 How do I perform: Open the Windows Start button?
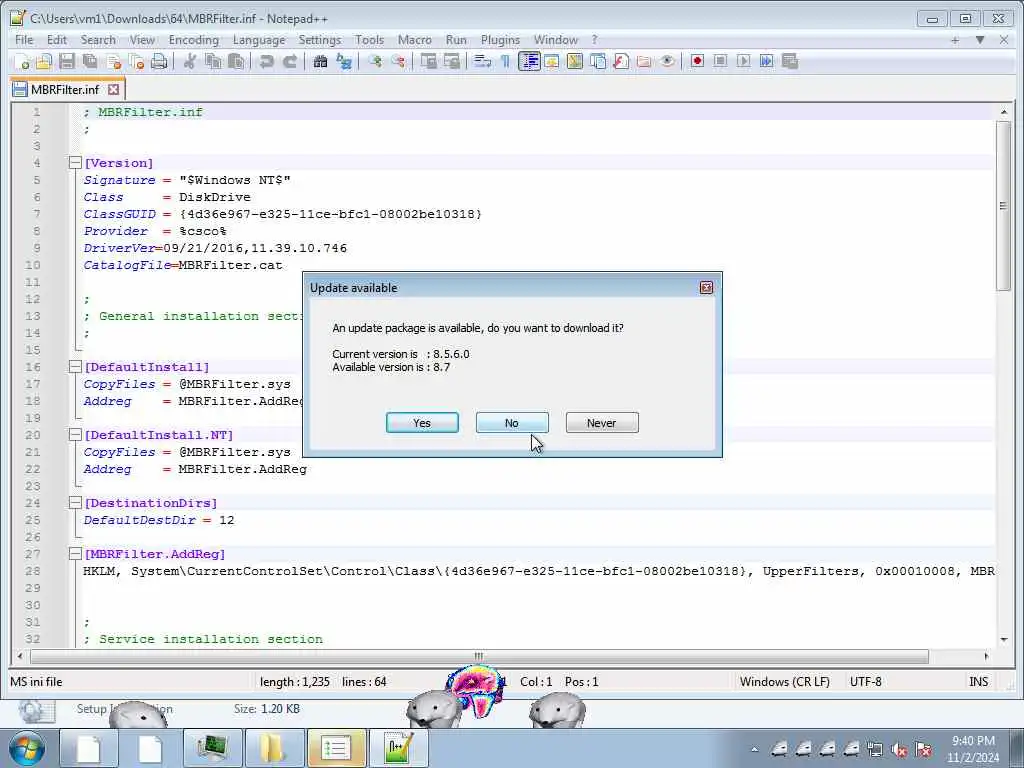[27, 748]
